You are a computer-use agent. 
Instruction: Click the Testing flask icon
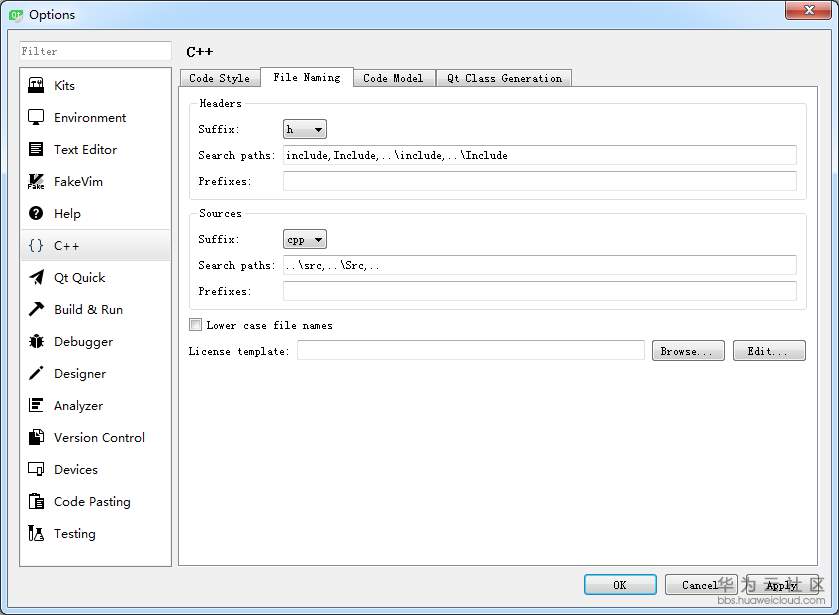36,533
